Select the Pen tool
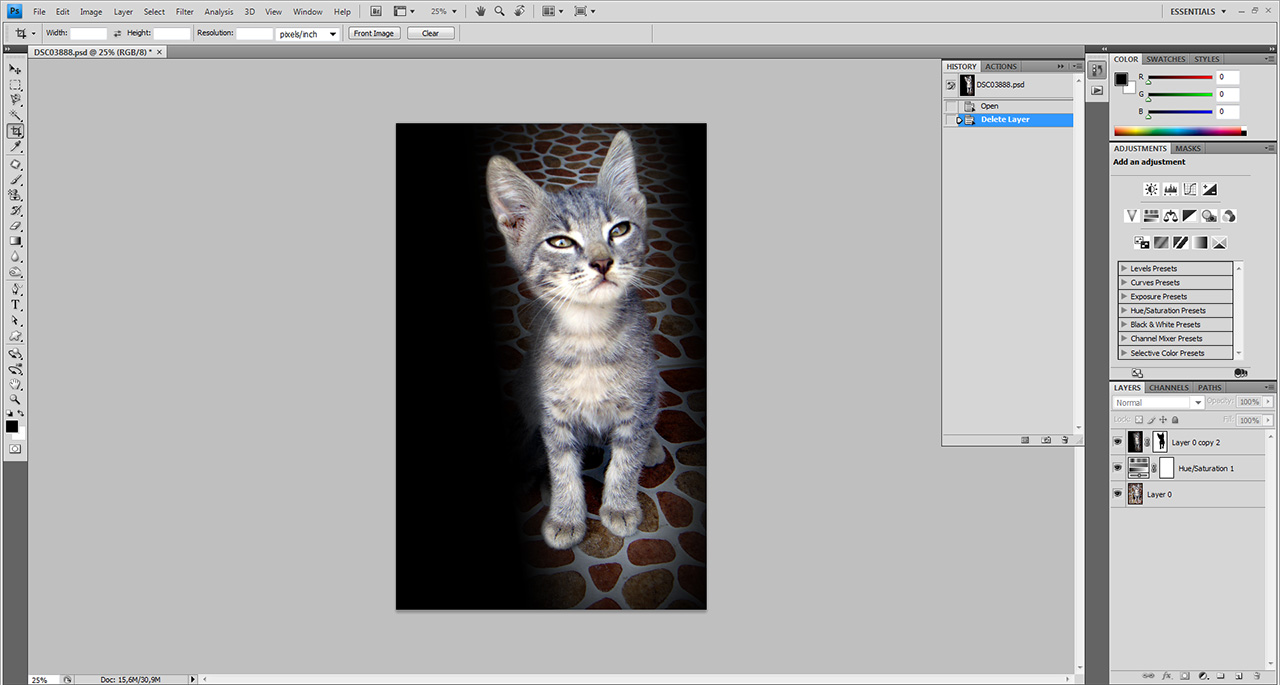 point(16,289)
